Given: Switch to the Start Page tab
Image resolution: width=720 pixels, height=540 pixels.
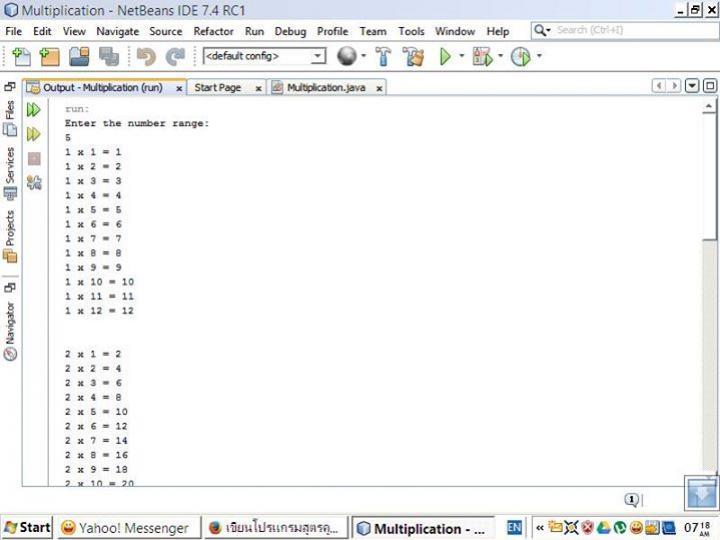Looking at the screenshot, I should [218, 87].
